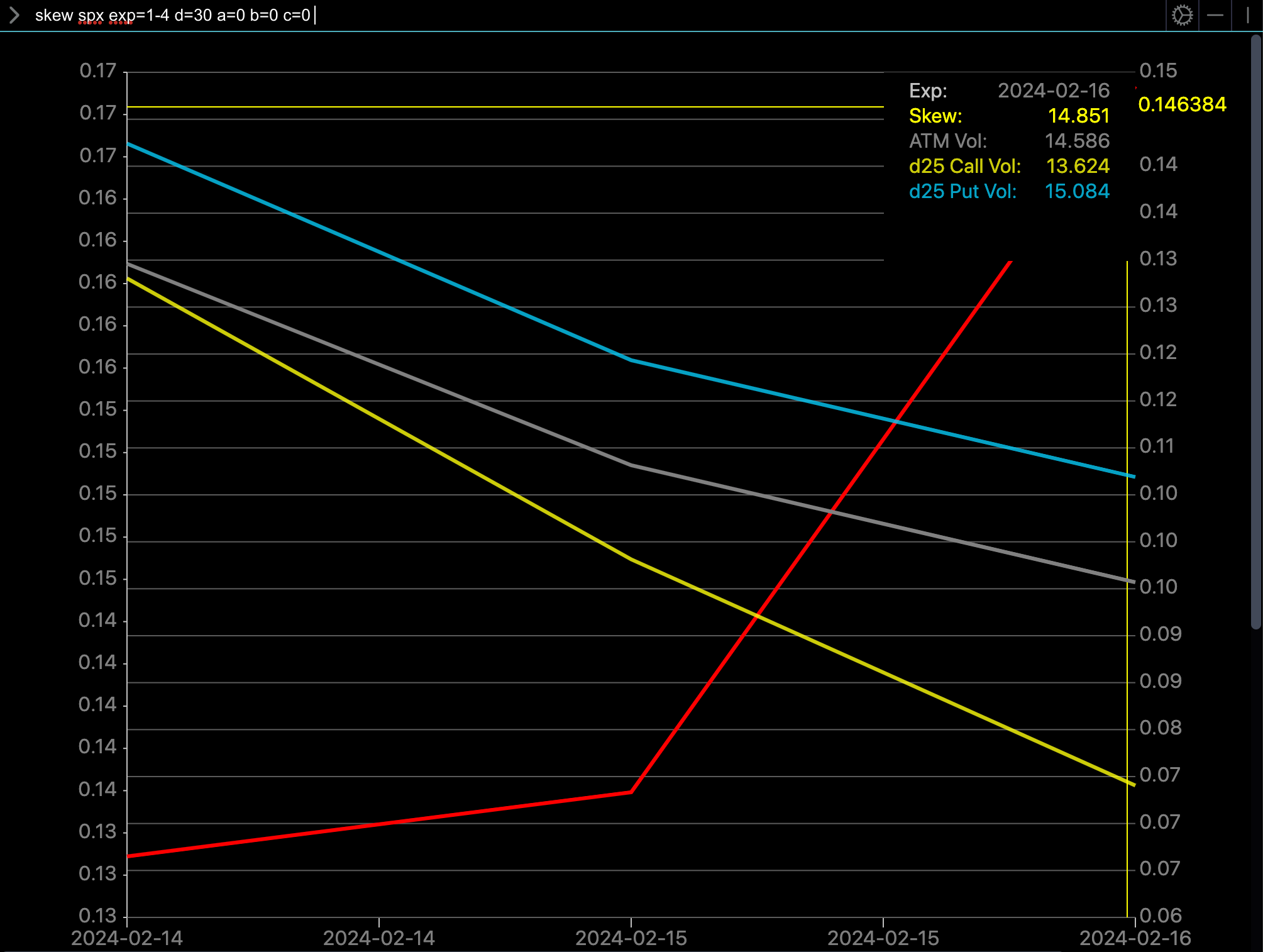
Task: Open the settings gear icon
Action: click(1182, 15)
